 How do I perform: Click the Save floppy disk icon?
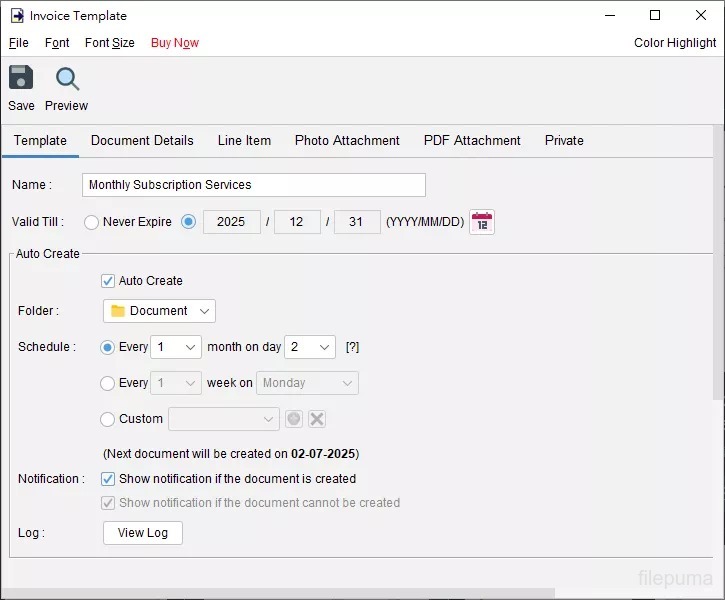(x=21, y=79)
